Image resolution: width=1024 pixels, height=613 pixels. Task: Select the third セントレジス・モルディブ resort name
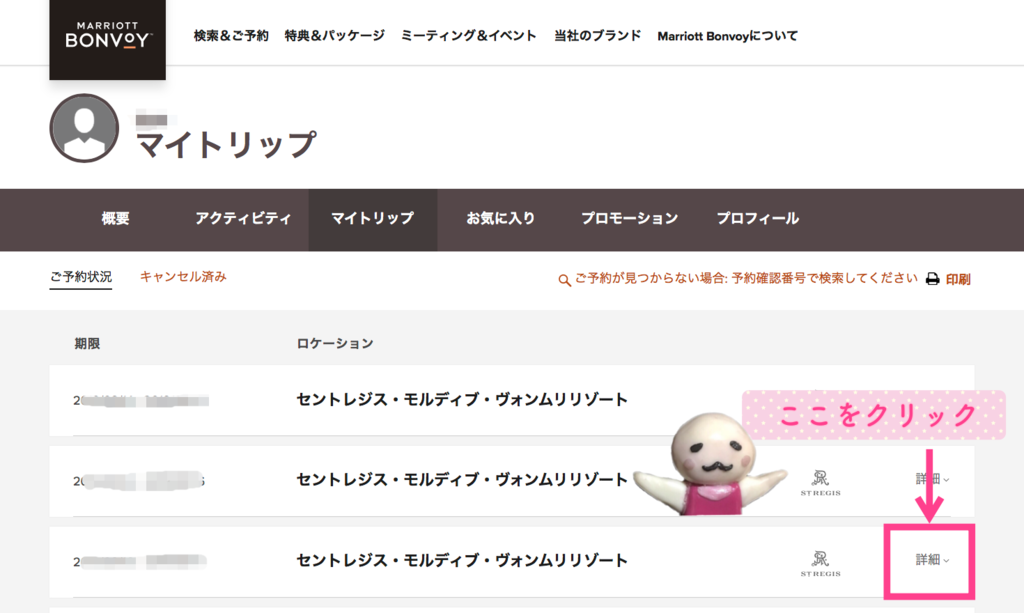coord(462,560)
